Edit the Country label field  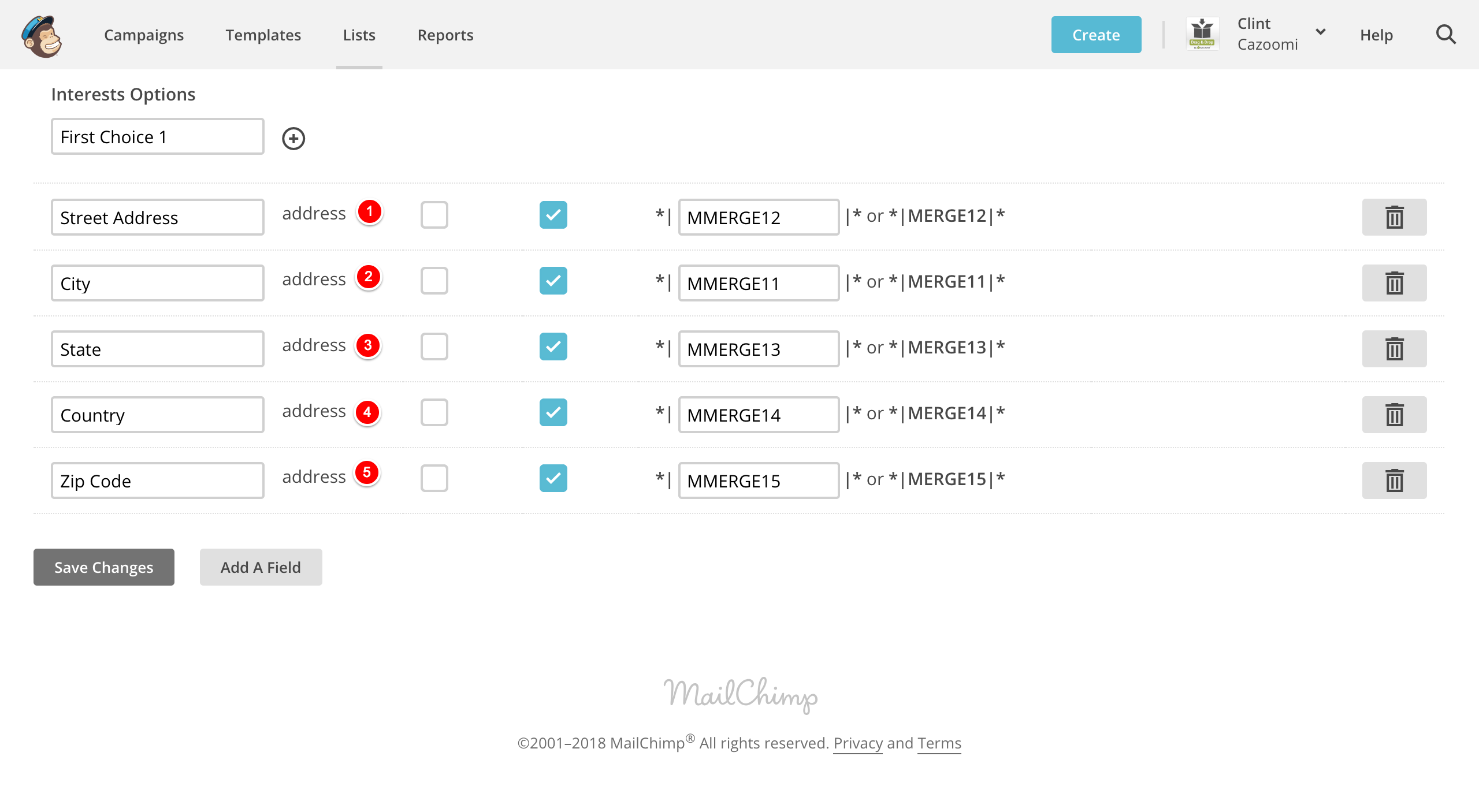coord(158,415)
